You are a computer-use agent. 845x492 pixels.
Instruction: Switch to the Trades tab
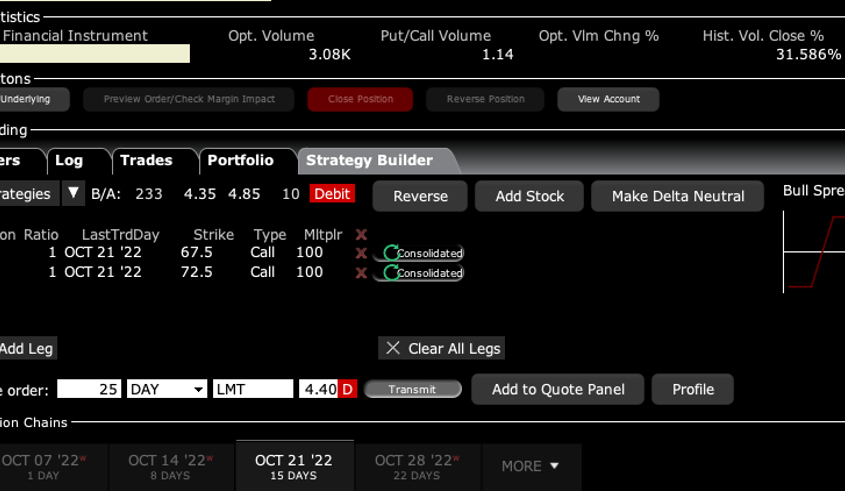[x=147, y=161]
